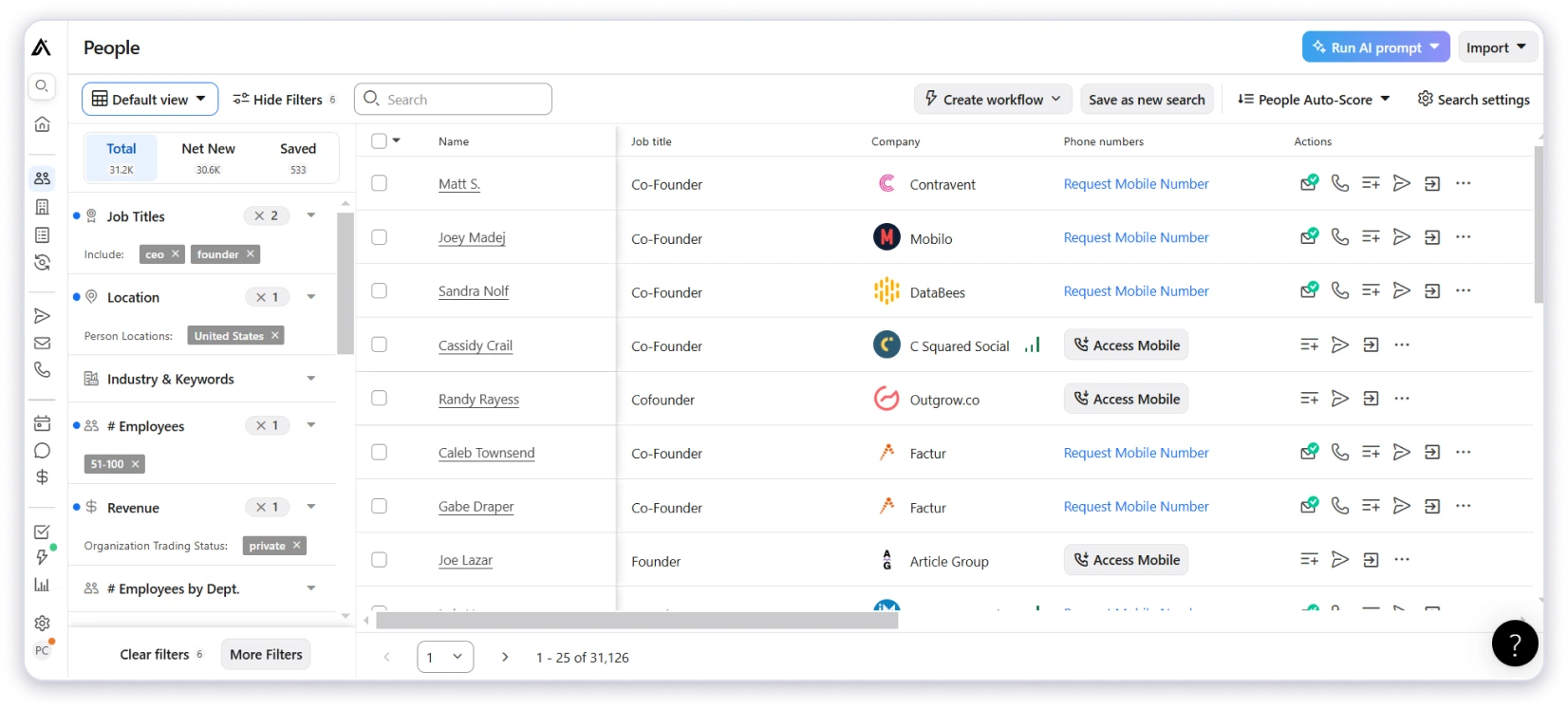Switch to the Net New tab
The width and height of the screenshot is (1568, 709).
click(208, 157)
